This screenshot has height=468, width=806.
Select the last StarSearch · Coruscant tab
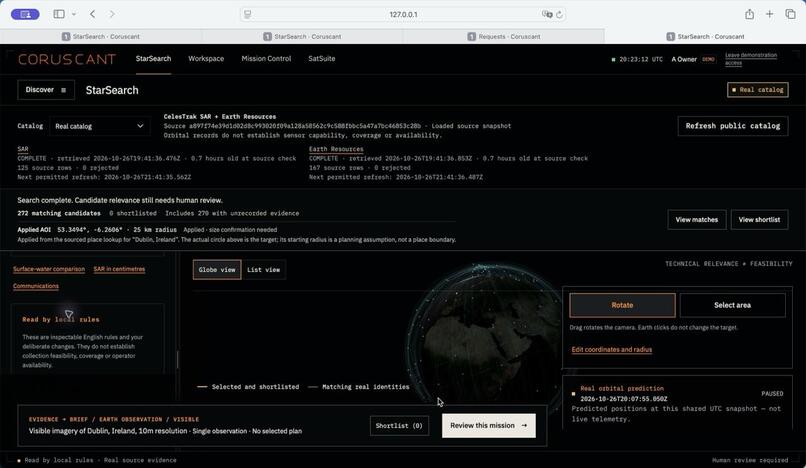705,37
